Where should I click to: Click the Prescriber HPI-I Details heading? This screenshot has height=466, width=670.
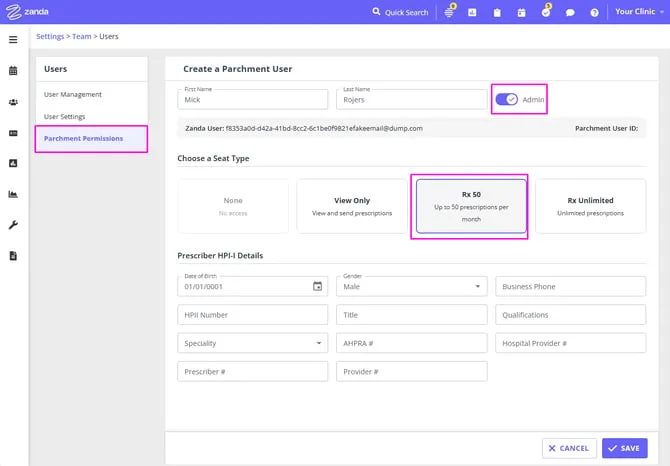(220, 255)
